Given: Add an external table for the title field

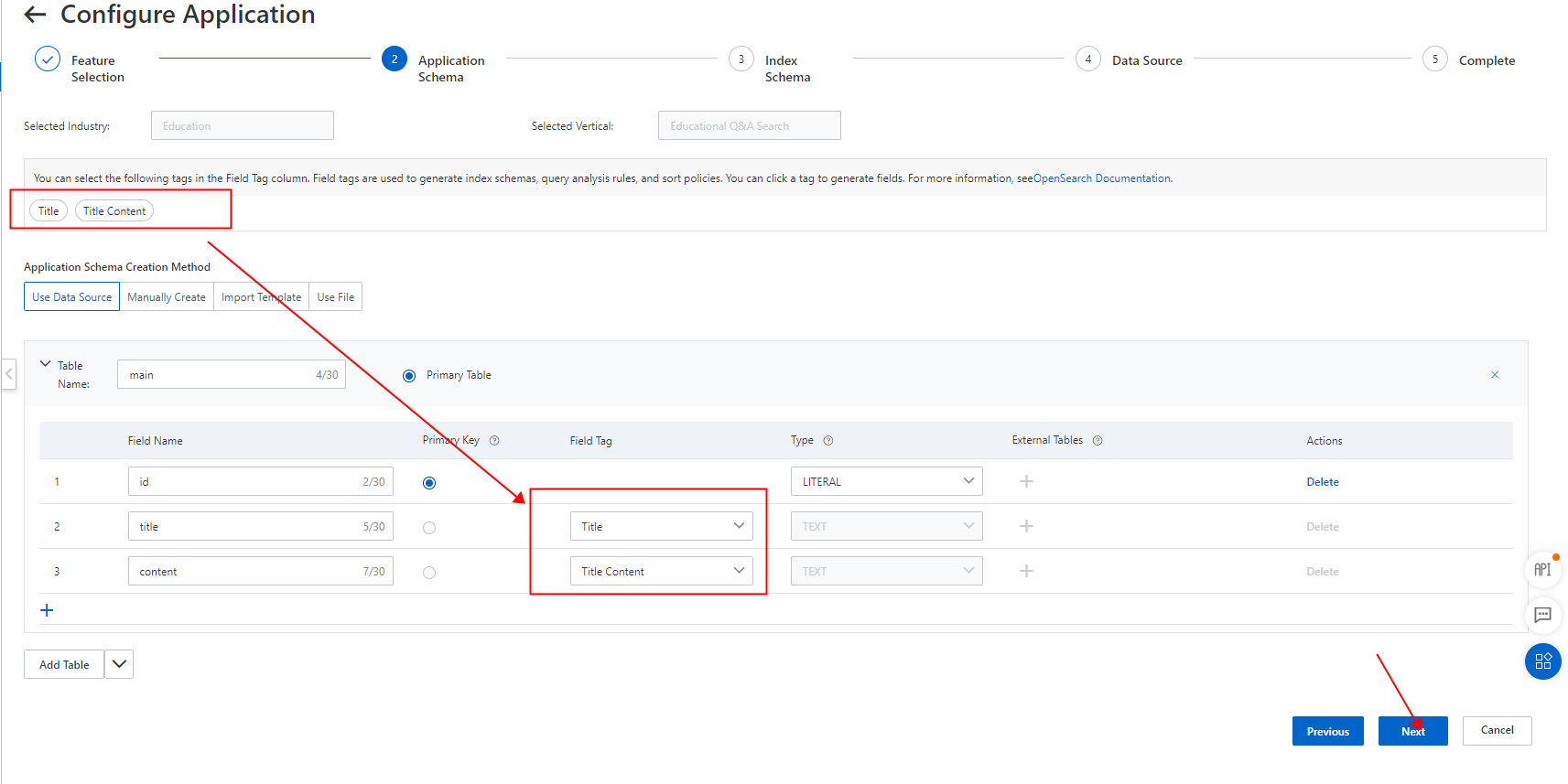Looking at the screenshot, I should pyautogui.click(x=1027, y=526).
